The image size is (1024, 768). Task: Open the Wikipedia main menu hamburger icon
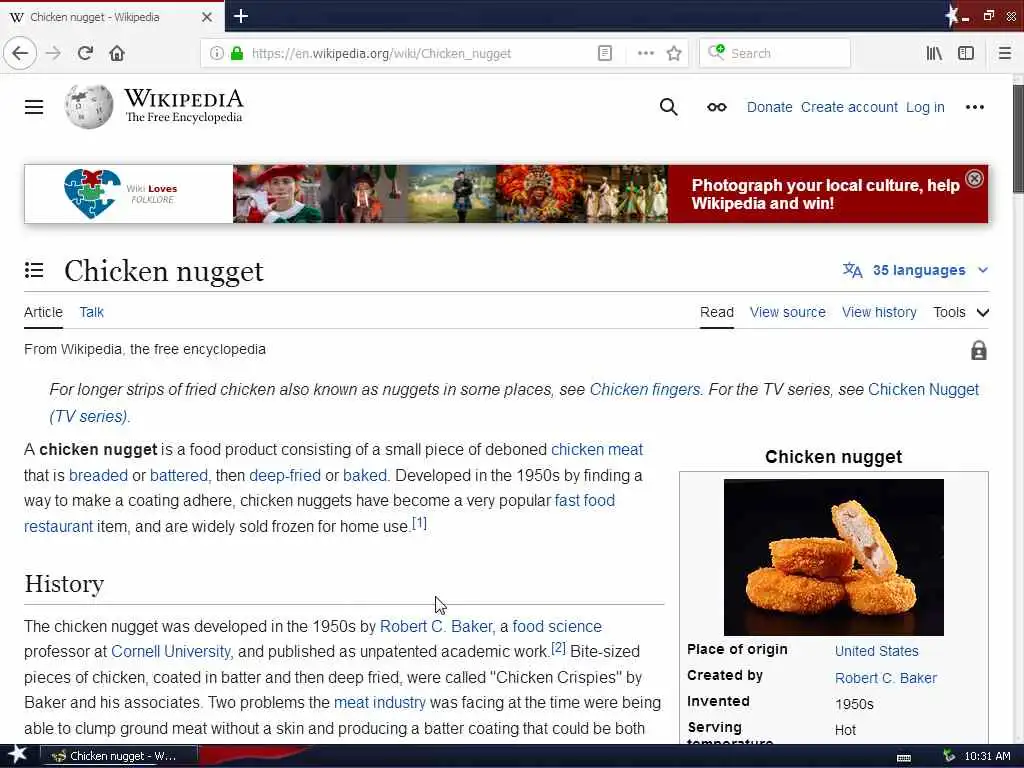tap(34, 107)
